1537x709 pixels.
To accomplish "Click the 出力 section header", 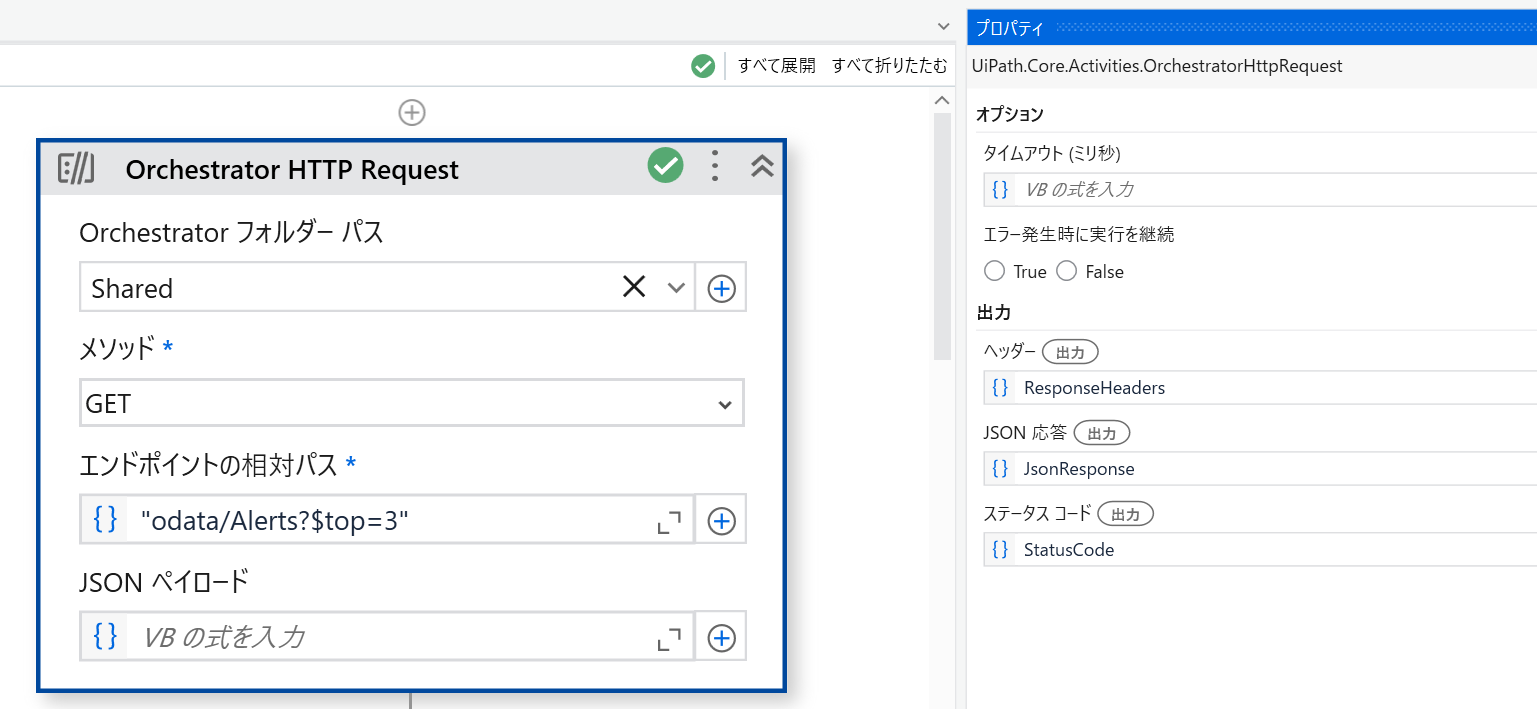I will point(993,313).
